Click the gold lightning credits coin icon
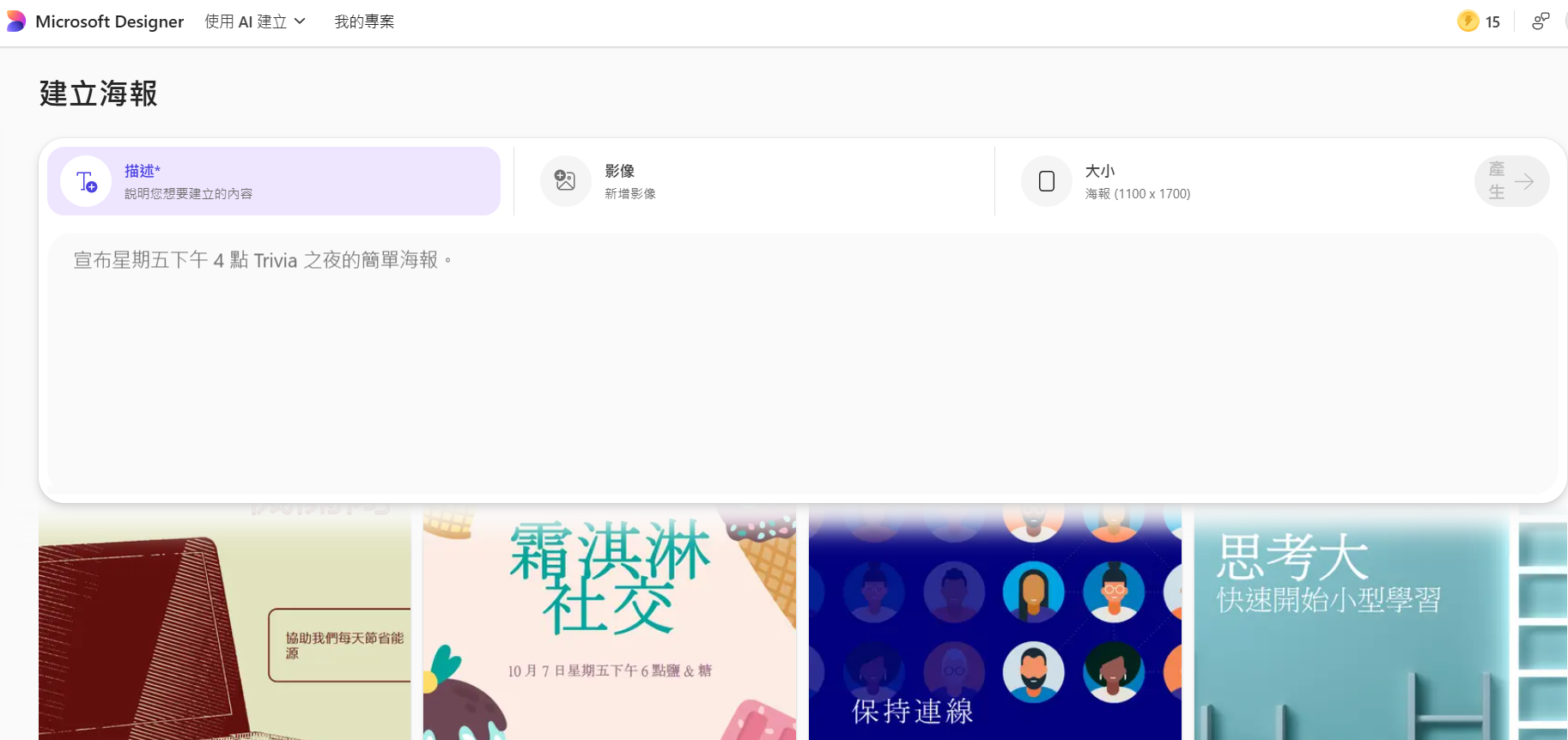The width and height of the screenshot is (1568, 740). tap(1468, 21)
